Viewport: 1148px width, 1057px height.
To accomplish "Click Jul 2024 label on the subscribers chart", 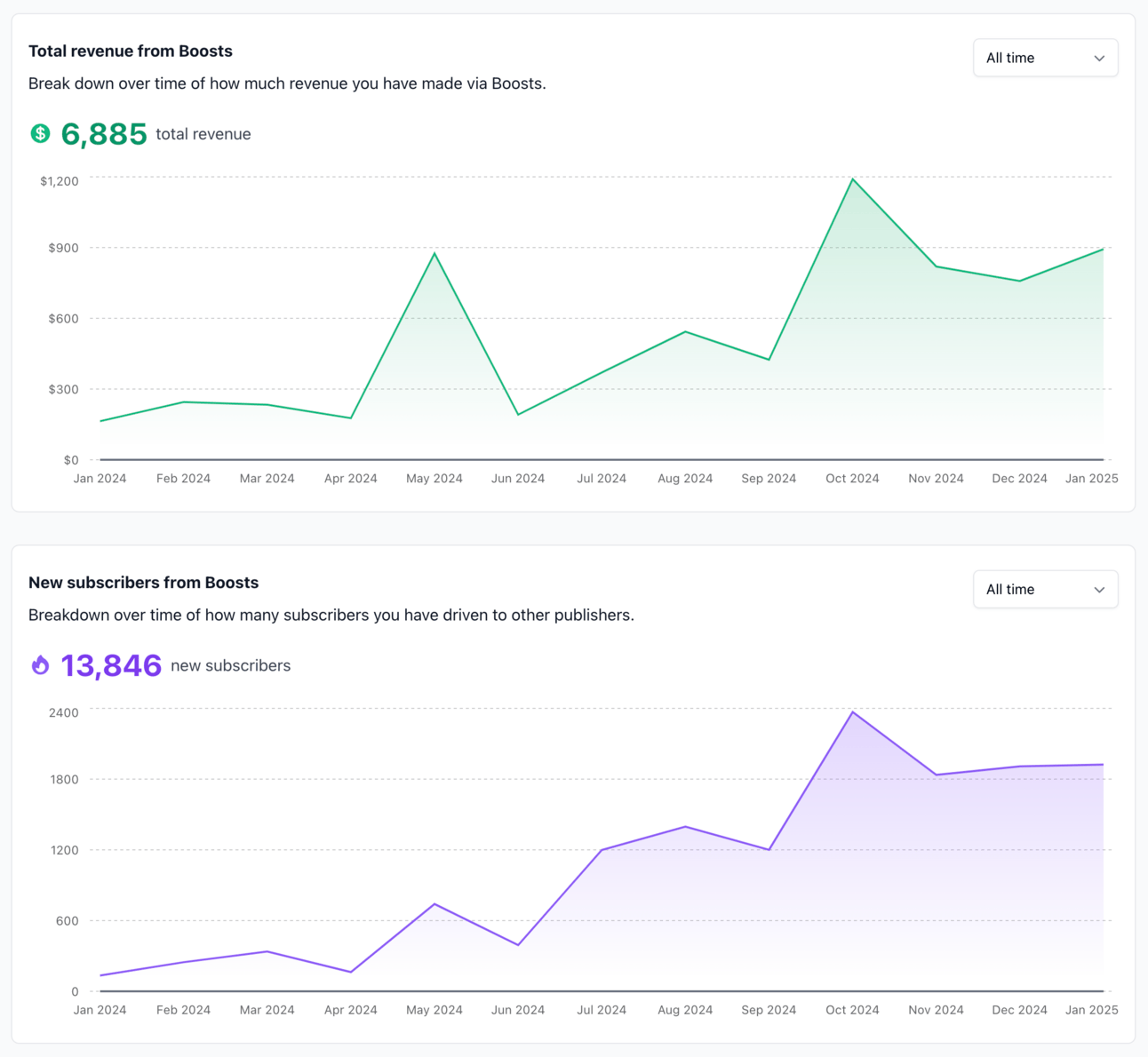I will point(602,1010).
